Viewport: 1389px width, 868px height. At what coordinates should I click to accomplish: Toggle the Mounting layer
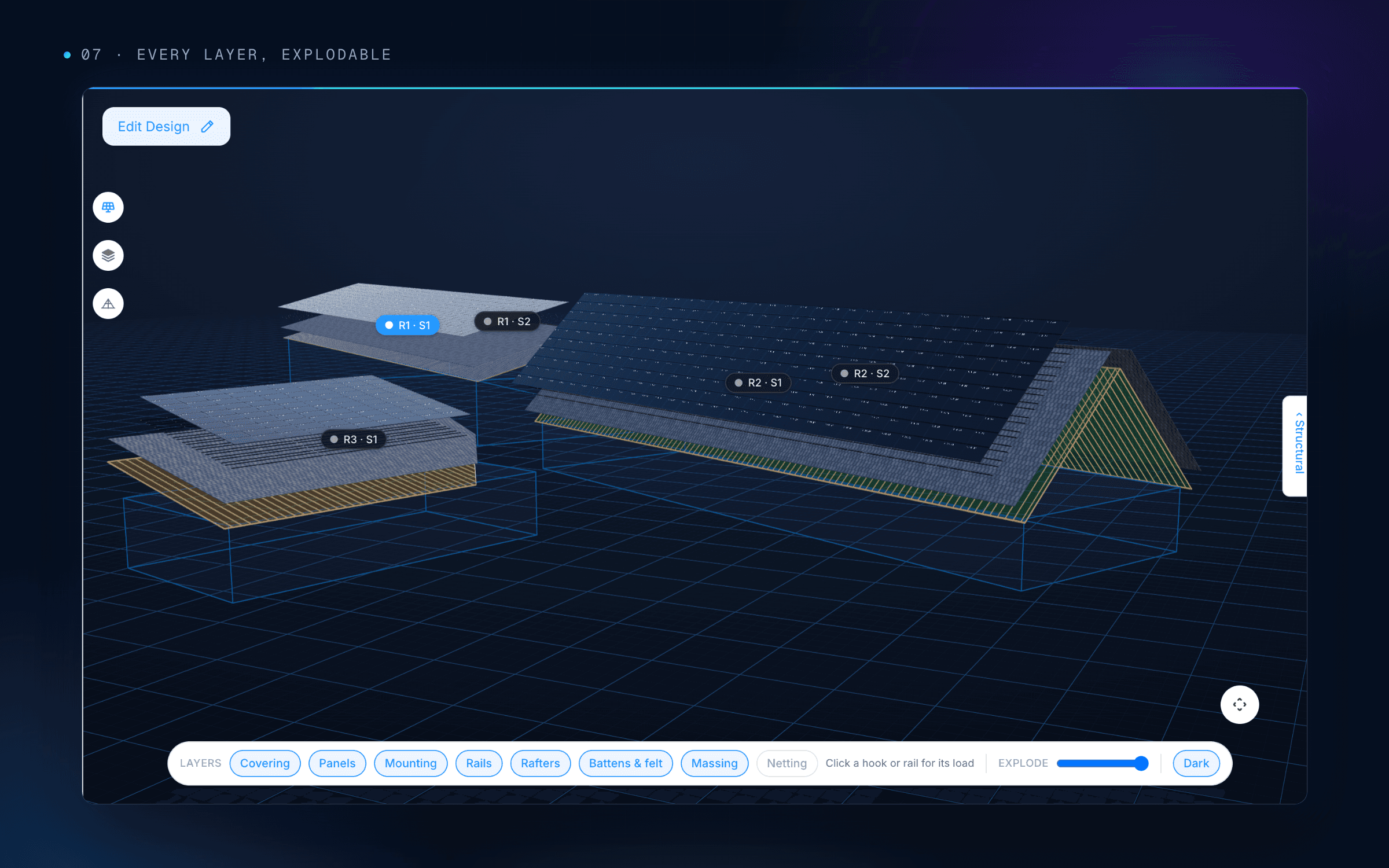coord(411,763)
